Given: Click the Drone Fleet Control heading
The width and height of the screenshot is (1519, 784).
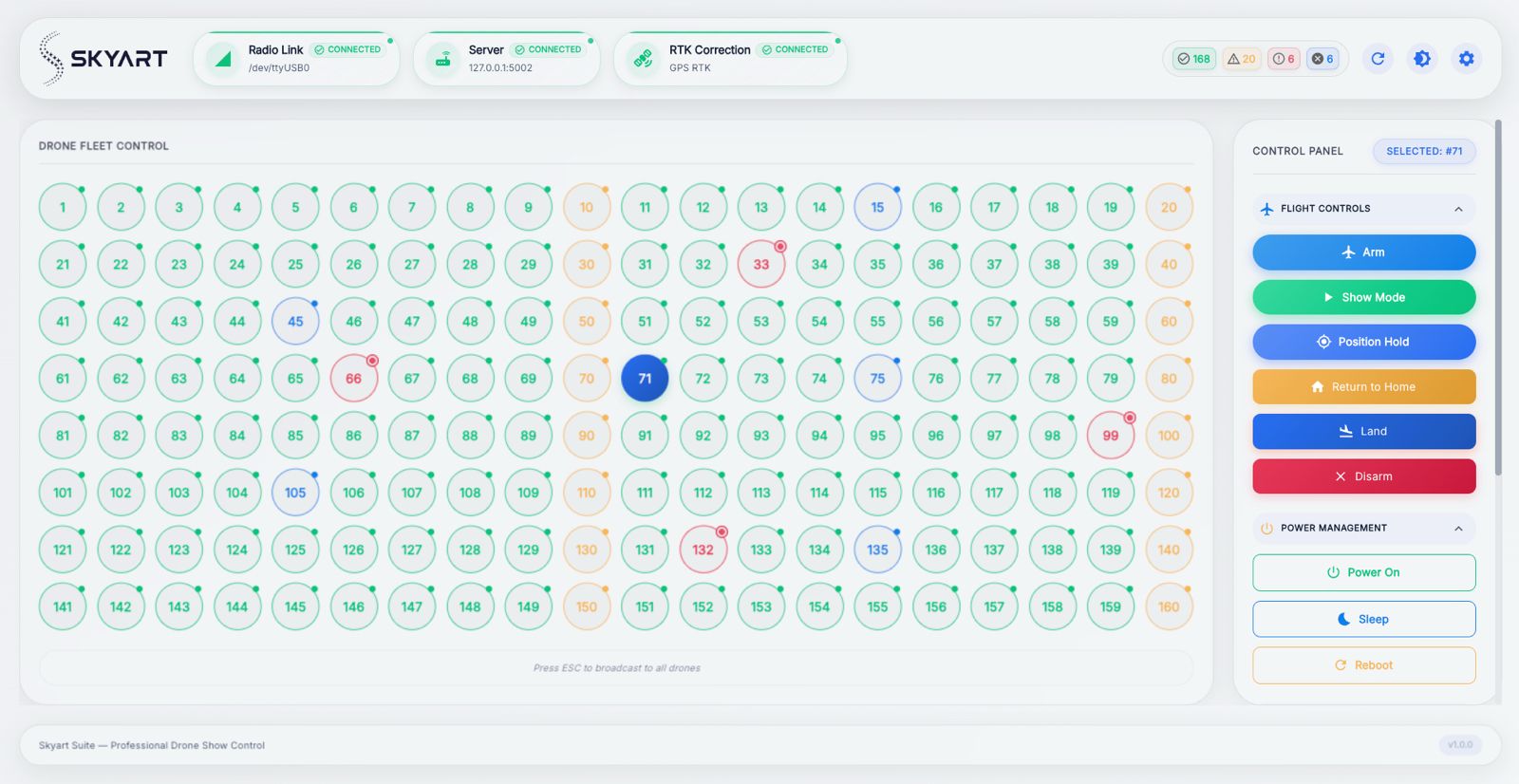Looking at the screenshot, I should 103,146.
